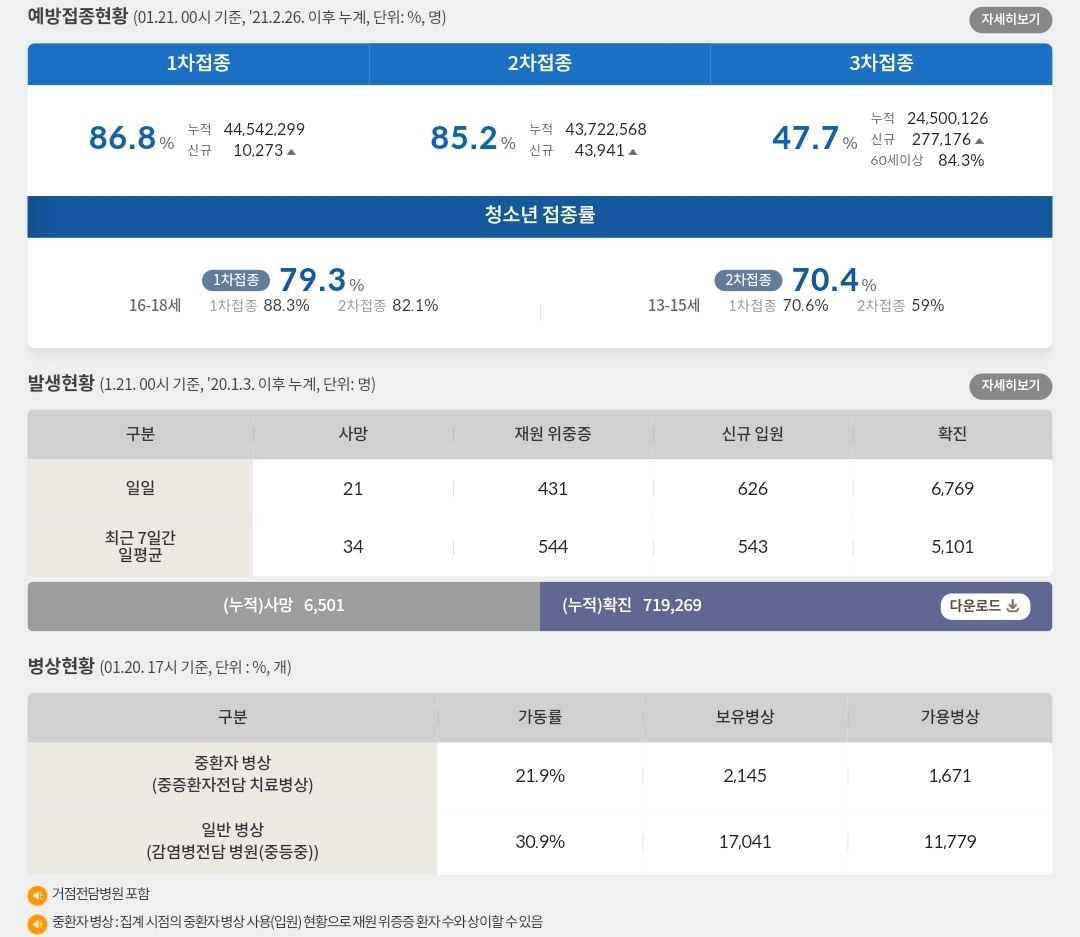This screenshot has width=1080, height=937.
Task: Click the 중환자 병상 row label
Action: pos(232,774)
